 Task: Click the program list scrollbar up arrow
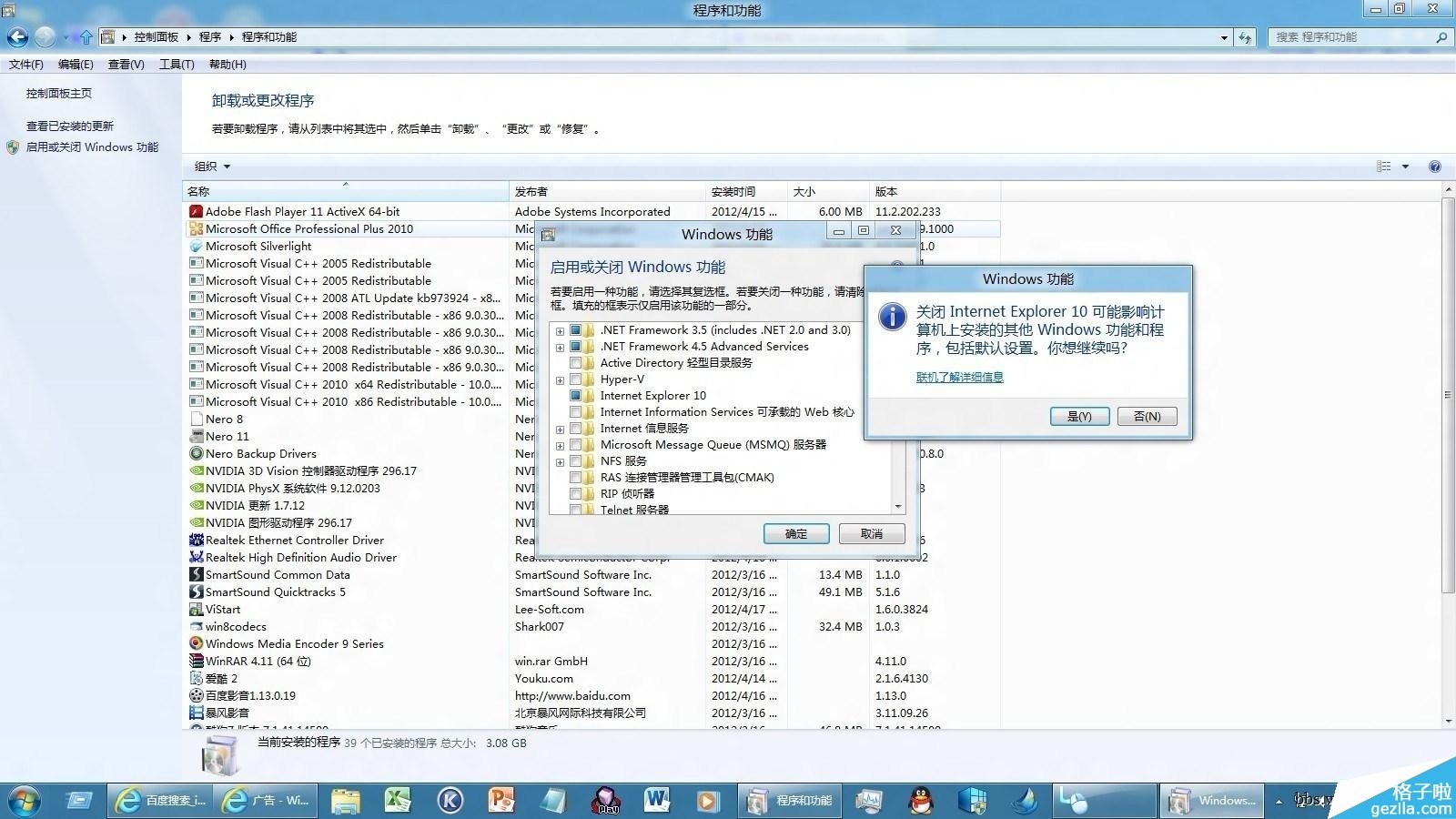tap(1449, 190)
